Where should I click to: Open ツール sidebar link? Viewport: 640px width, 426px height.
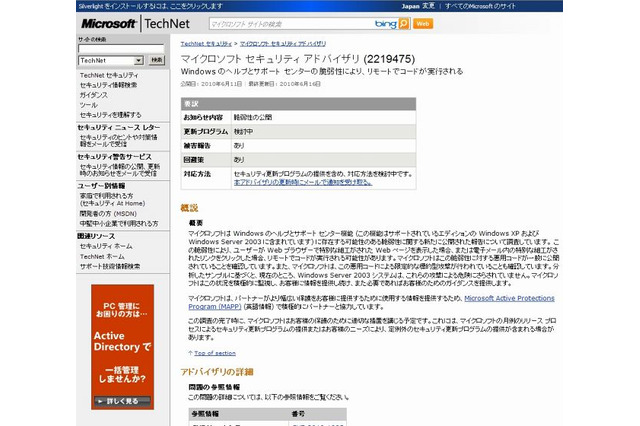[89, 105]
